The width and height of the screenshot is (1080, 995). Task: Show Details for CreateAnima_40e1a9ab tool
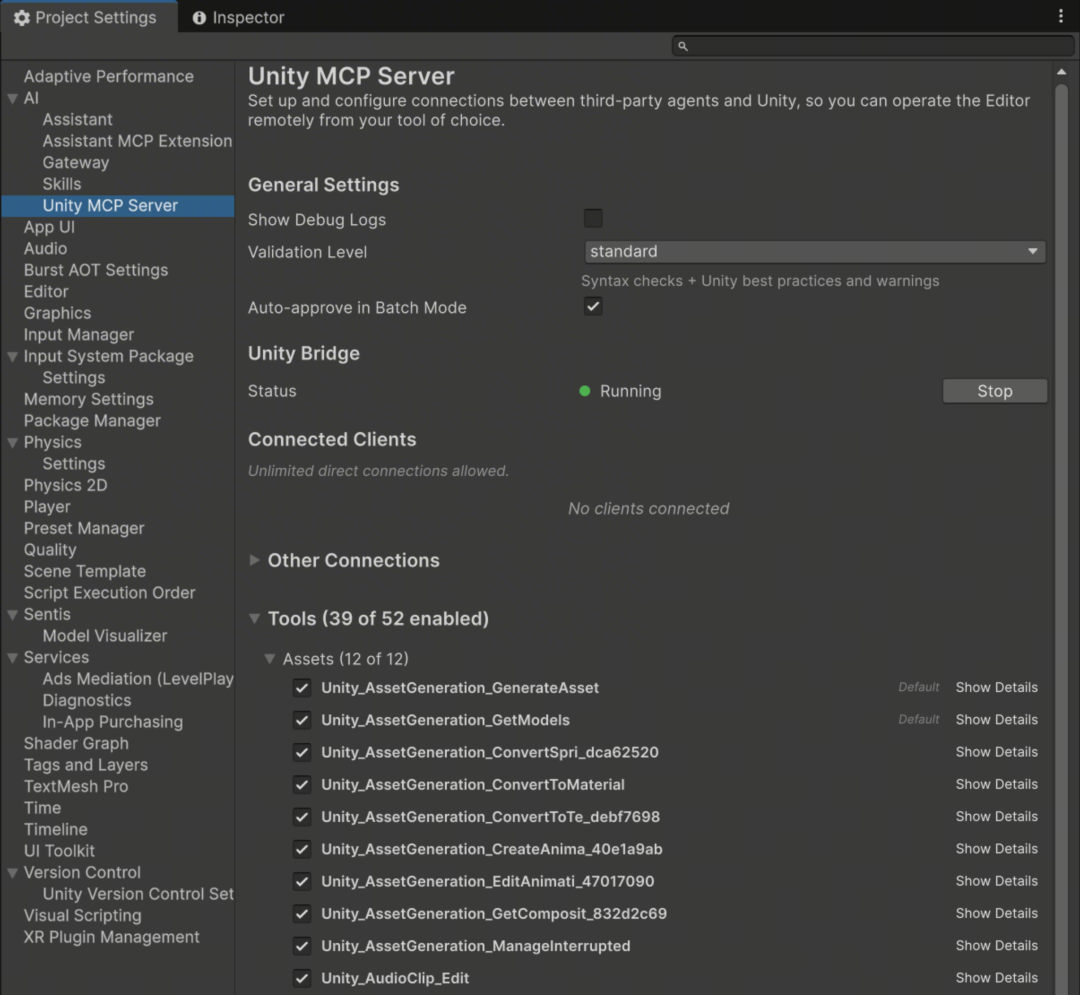pos(997,849)
